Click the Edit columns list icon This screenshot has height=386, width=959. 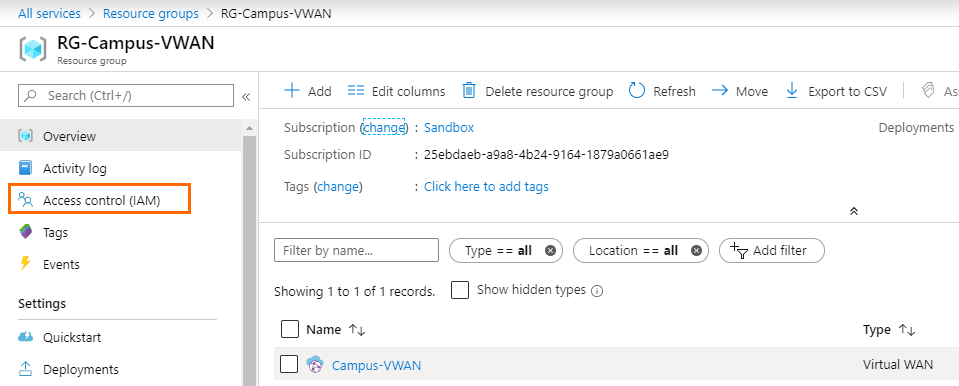click(x=356, y=91)
